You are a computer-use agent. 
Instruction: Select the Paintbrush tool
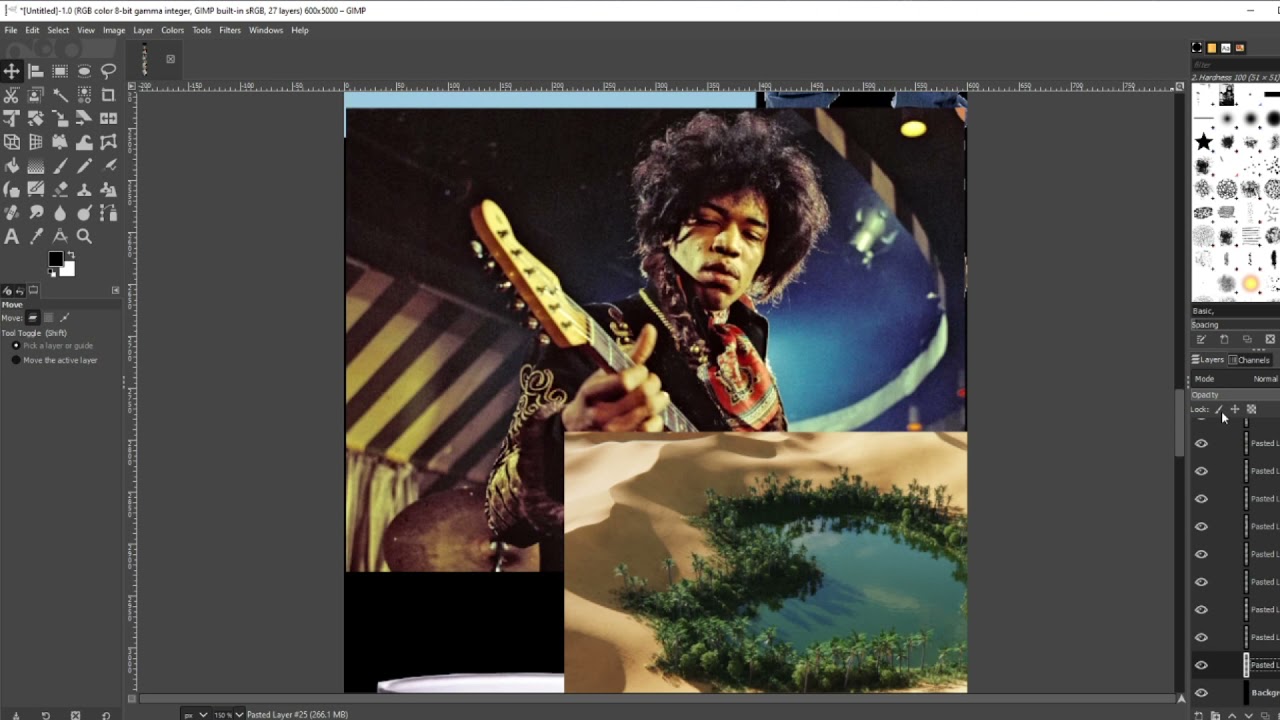click(x=60, y=166)
